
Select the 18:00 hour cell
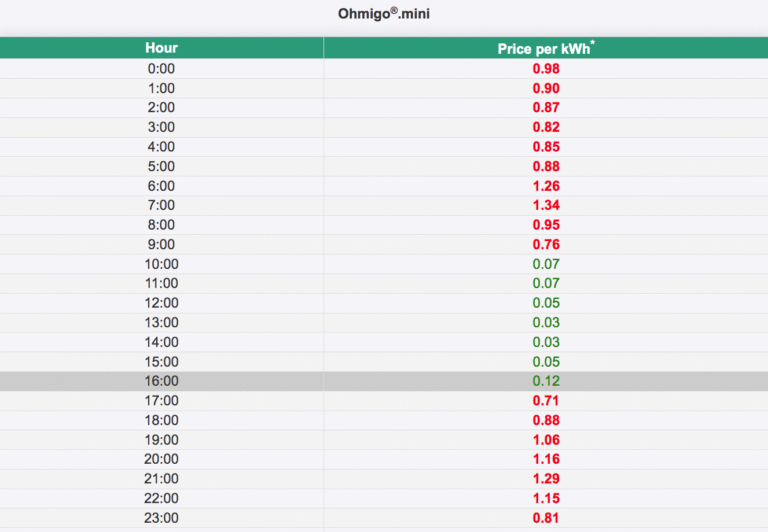tap(161, 420)
